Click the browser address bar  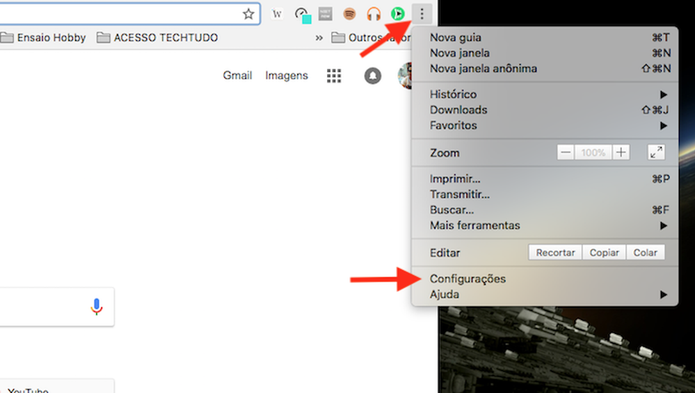point(129,14)
